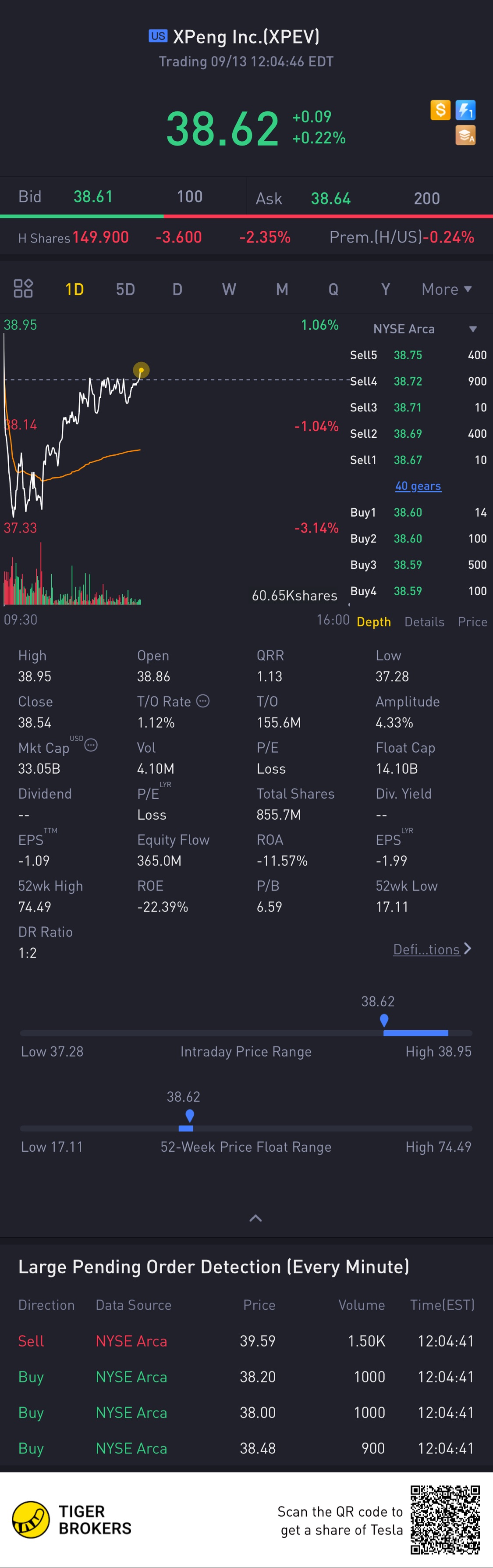Tap the blue lightning bolt icon
Viewport: 493px width, 1568px height.
point(466,110)
